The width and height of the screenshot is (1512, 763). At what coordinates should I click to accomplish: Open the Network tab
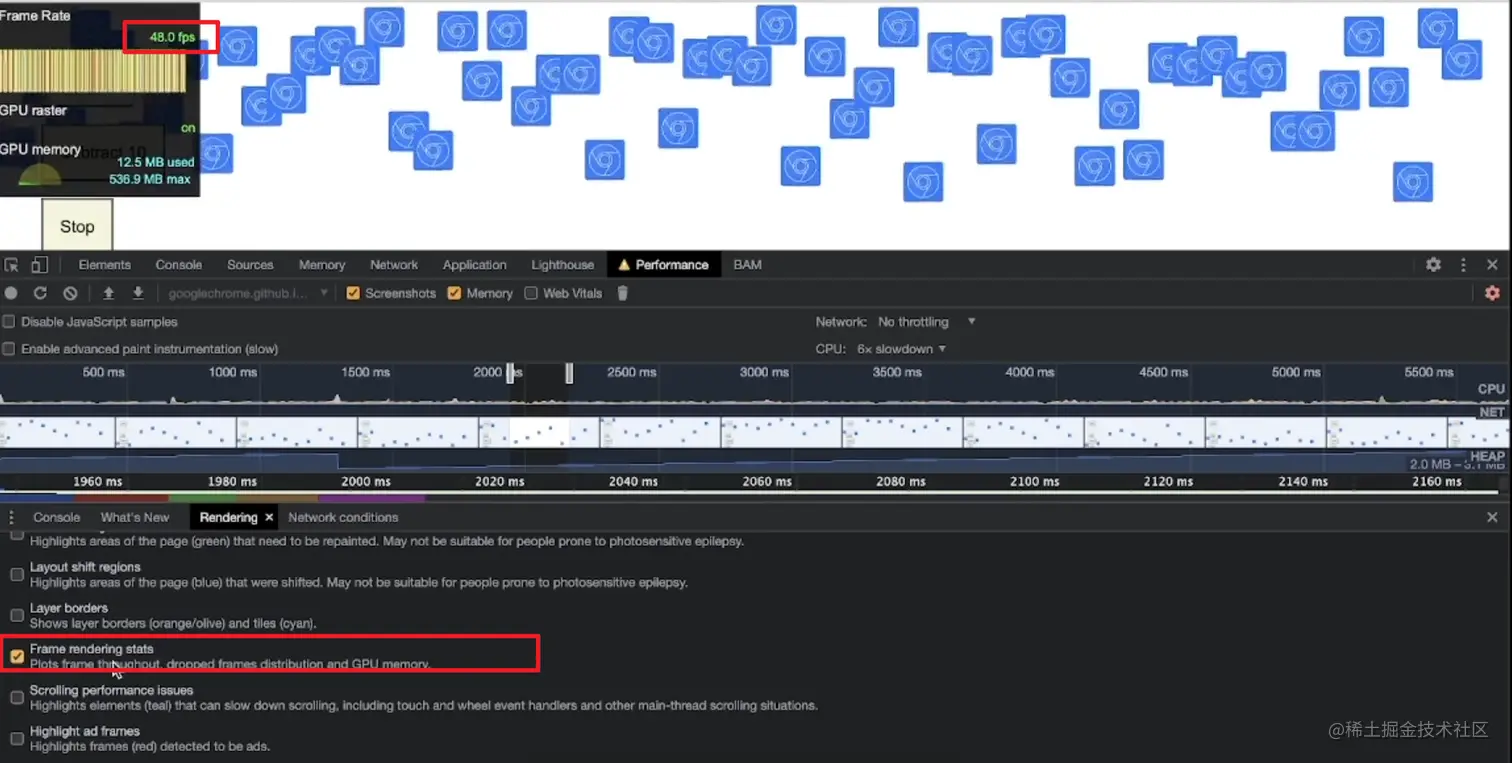point(394,265)
